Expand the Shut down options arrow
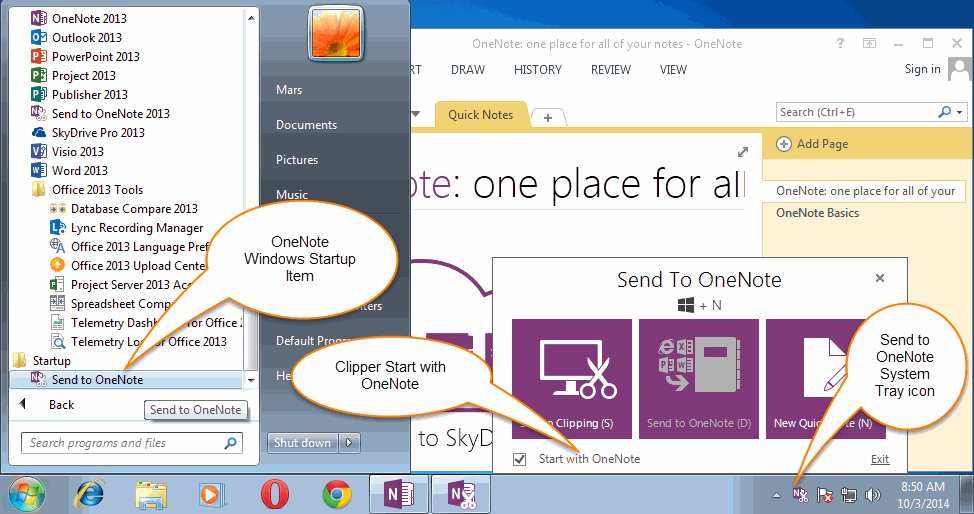 349,443
